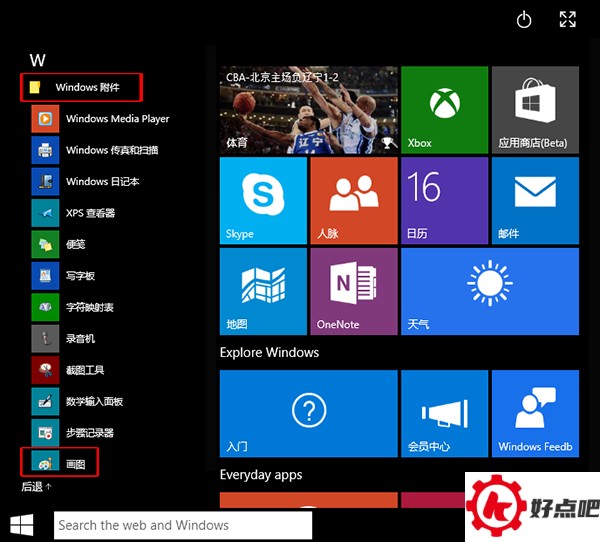
Task: Launch the Xbox tile
Action: point(445,110)
